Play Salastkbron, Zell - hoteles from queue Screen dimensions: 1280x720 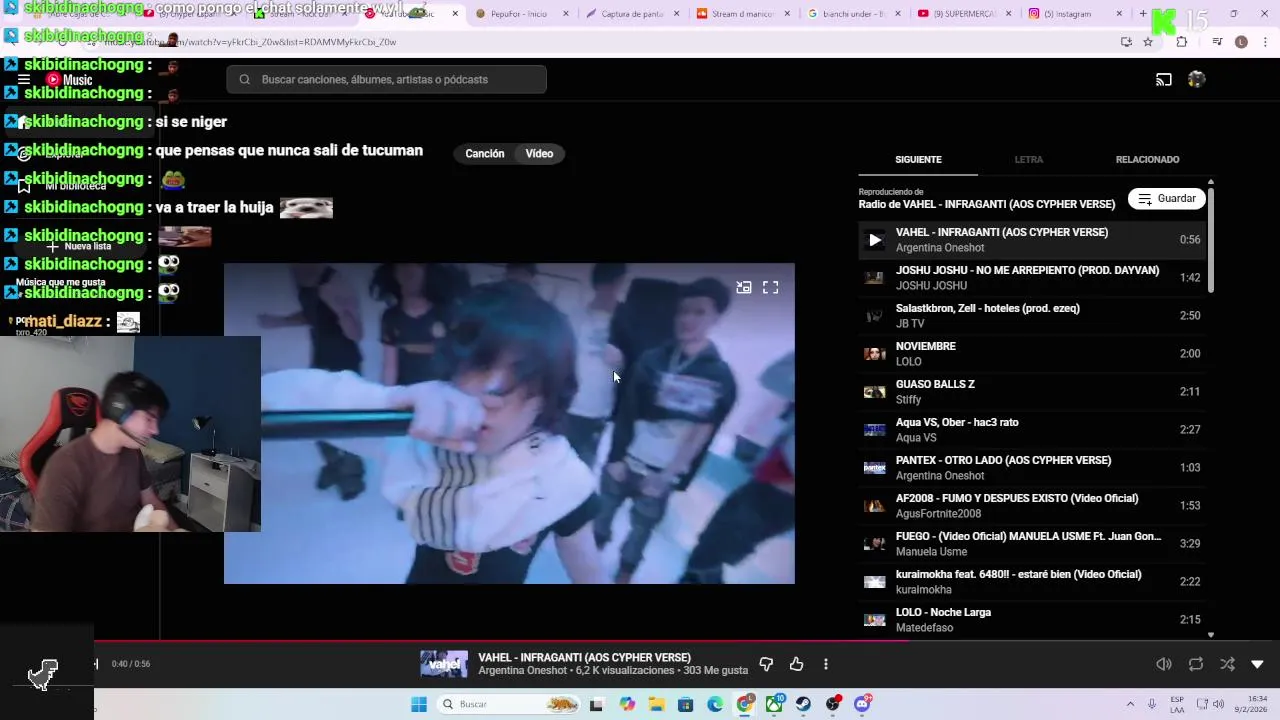pos(1031,316)
